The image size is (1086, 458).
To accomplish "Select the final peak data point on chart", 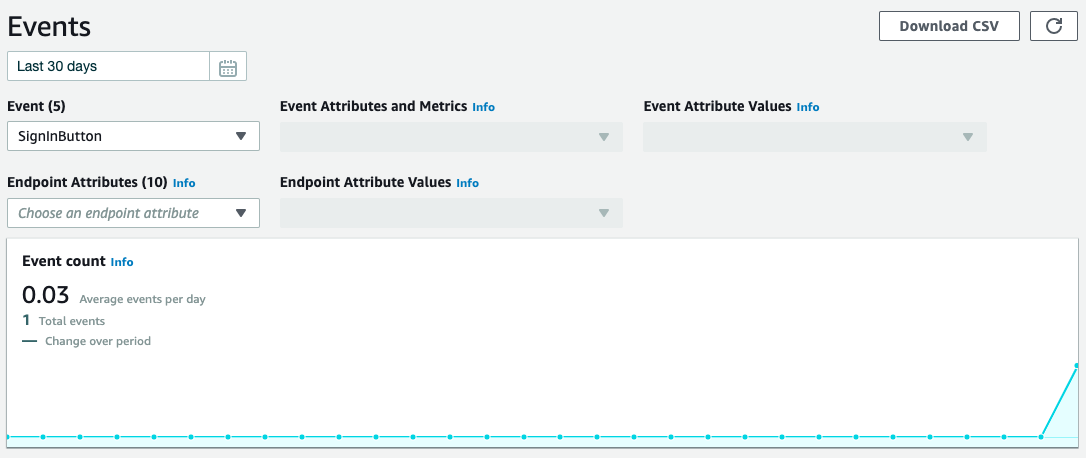I will pos(1077,365).
